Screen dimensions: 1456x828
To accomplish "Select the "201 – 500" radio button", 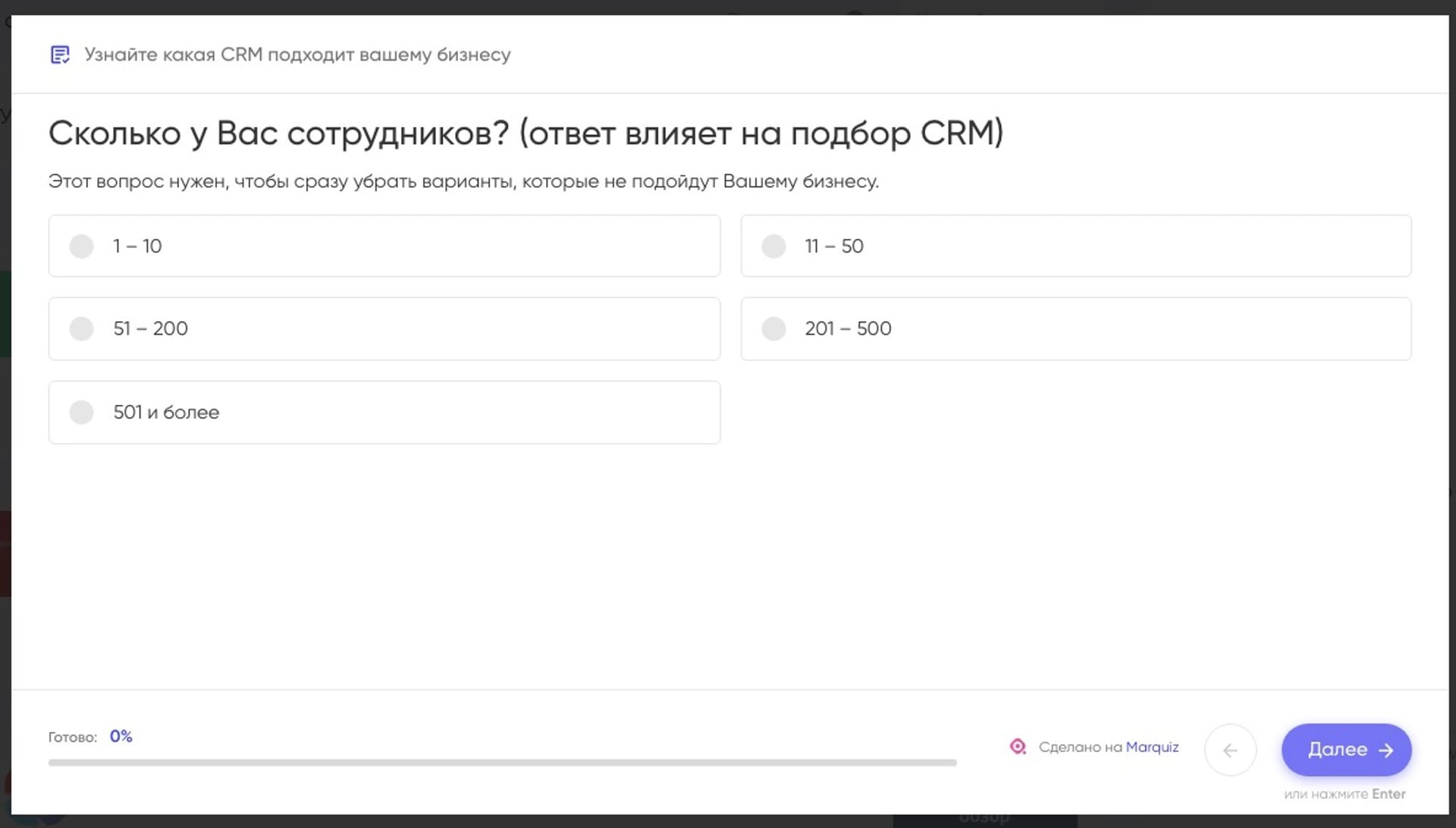I will coord(774,328).
